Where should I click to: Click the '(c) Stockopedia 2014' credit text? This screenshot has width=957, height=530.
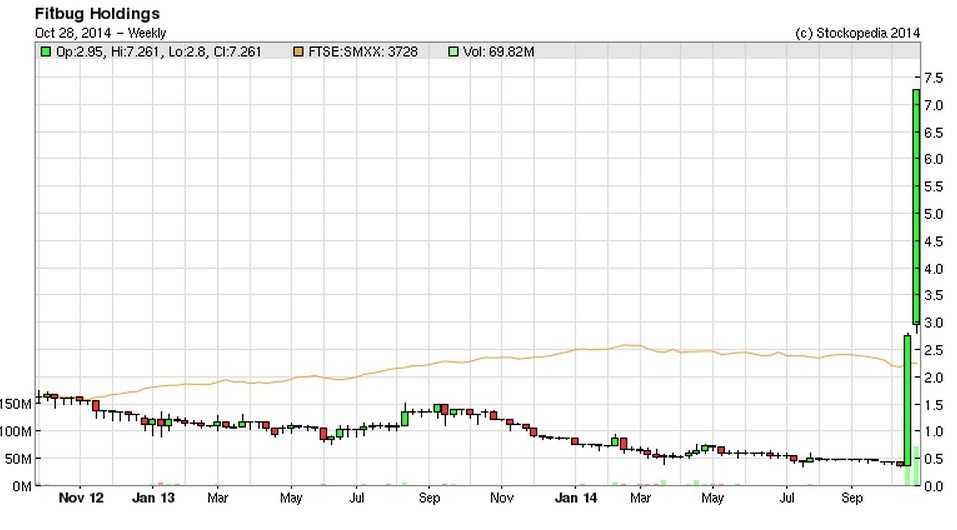tap(858, 33)
